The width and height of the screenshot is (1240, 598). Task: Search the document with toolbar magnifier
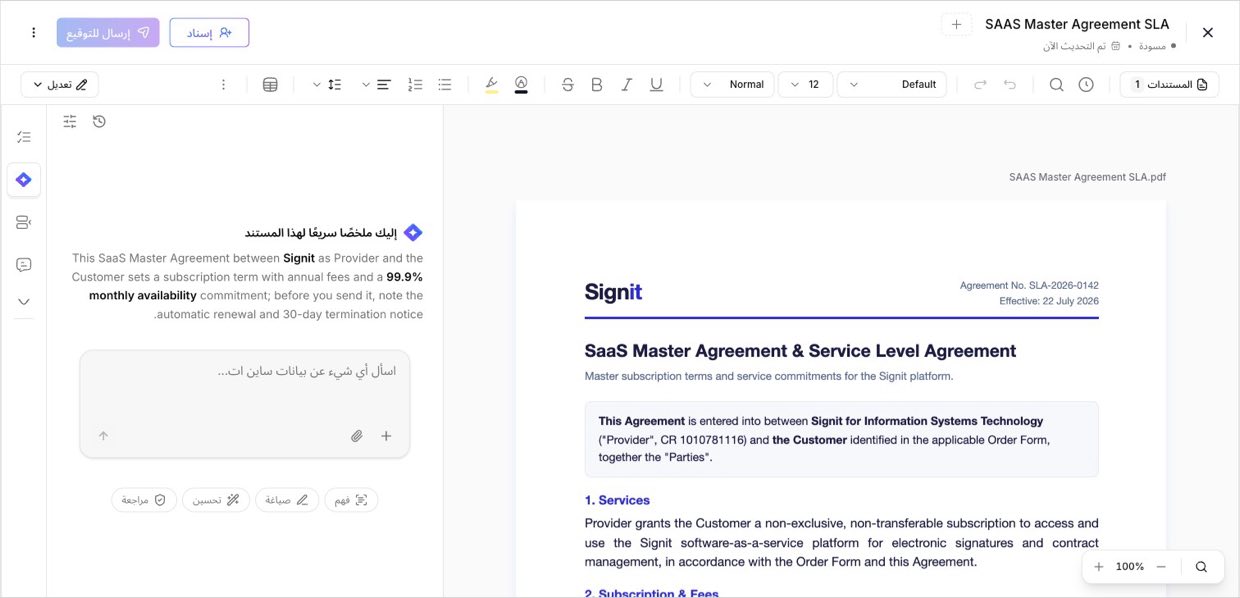click(1056, 85)
